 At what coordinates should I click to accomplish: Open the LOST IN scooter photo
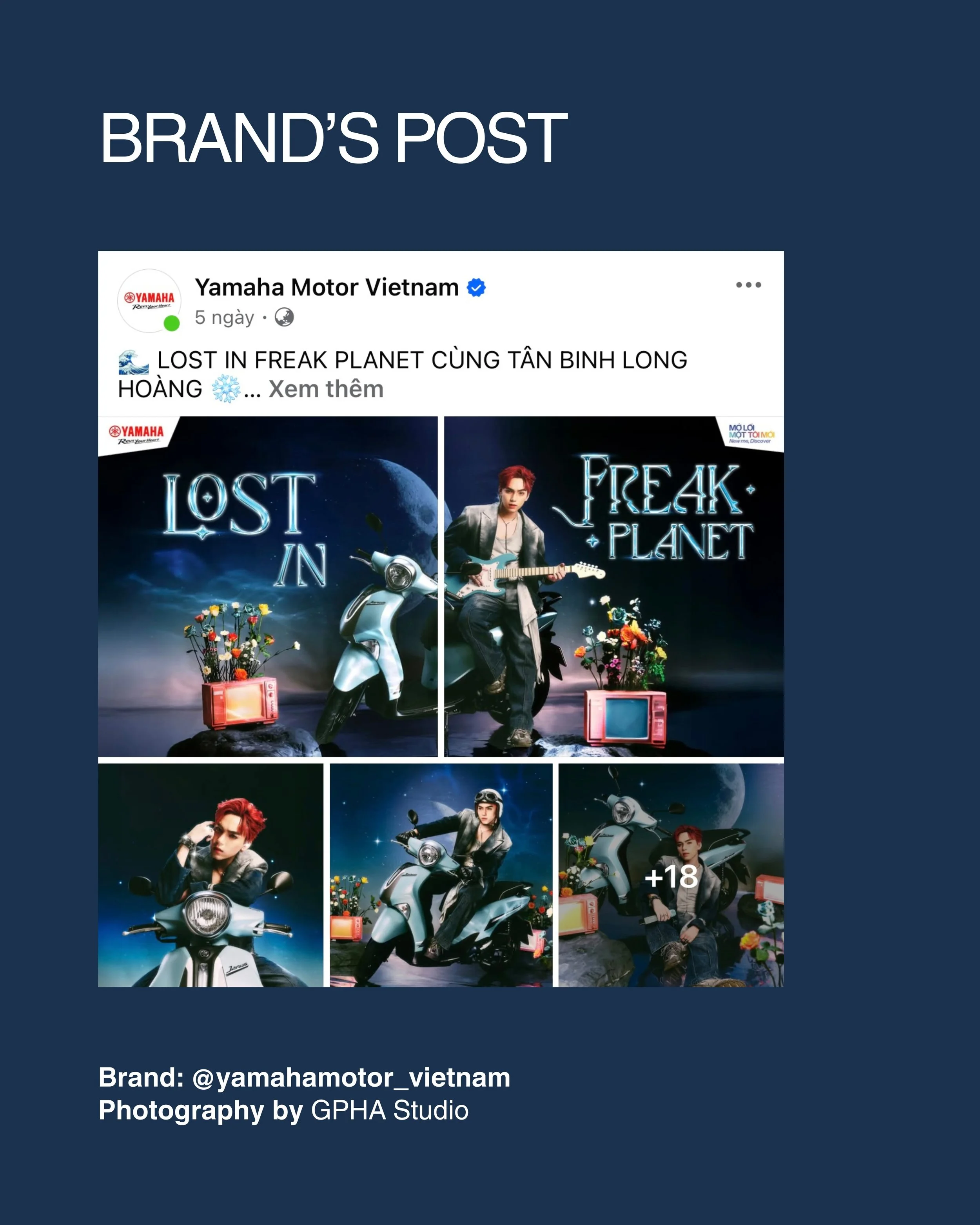click(x=268, y=586)
